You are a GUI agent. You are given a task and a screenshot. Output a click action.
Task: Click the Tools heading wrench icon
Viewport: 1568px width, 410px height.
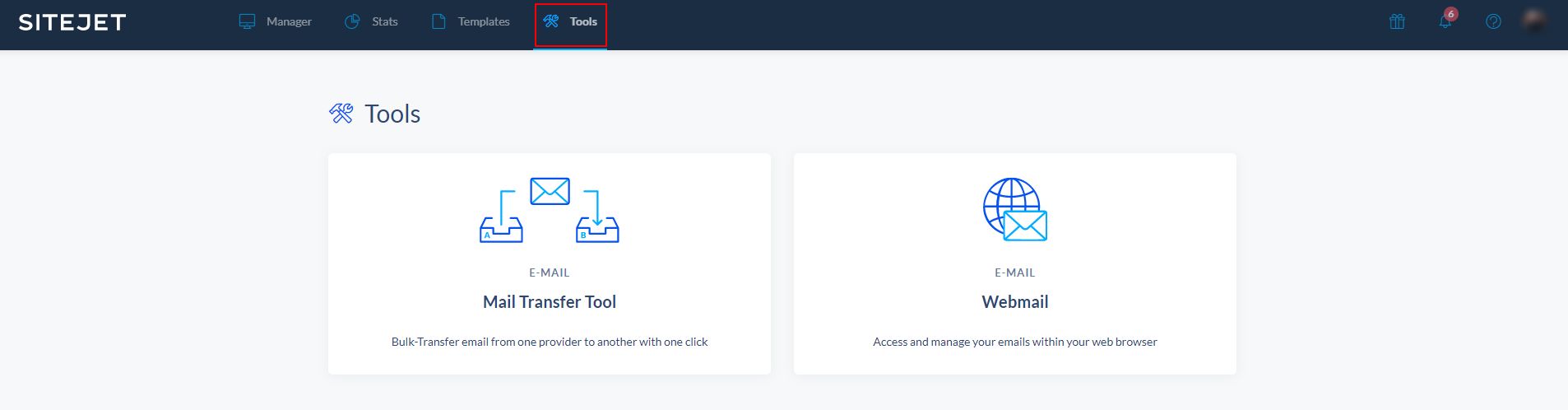pos(341,113)
